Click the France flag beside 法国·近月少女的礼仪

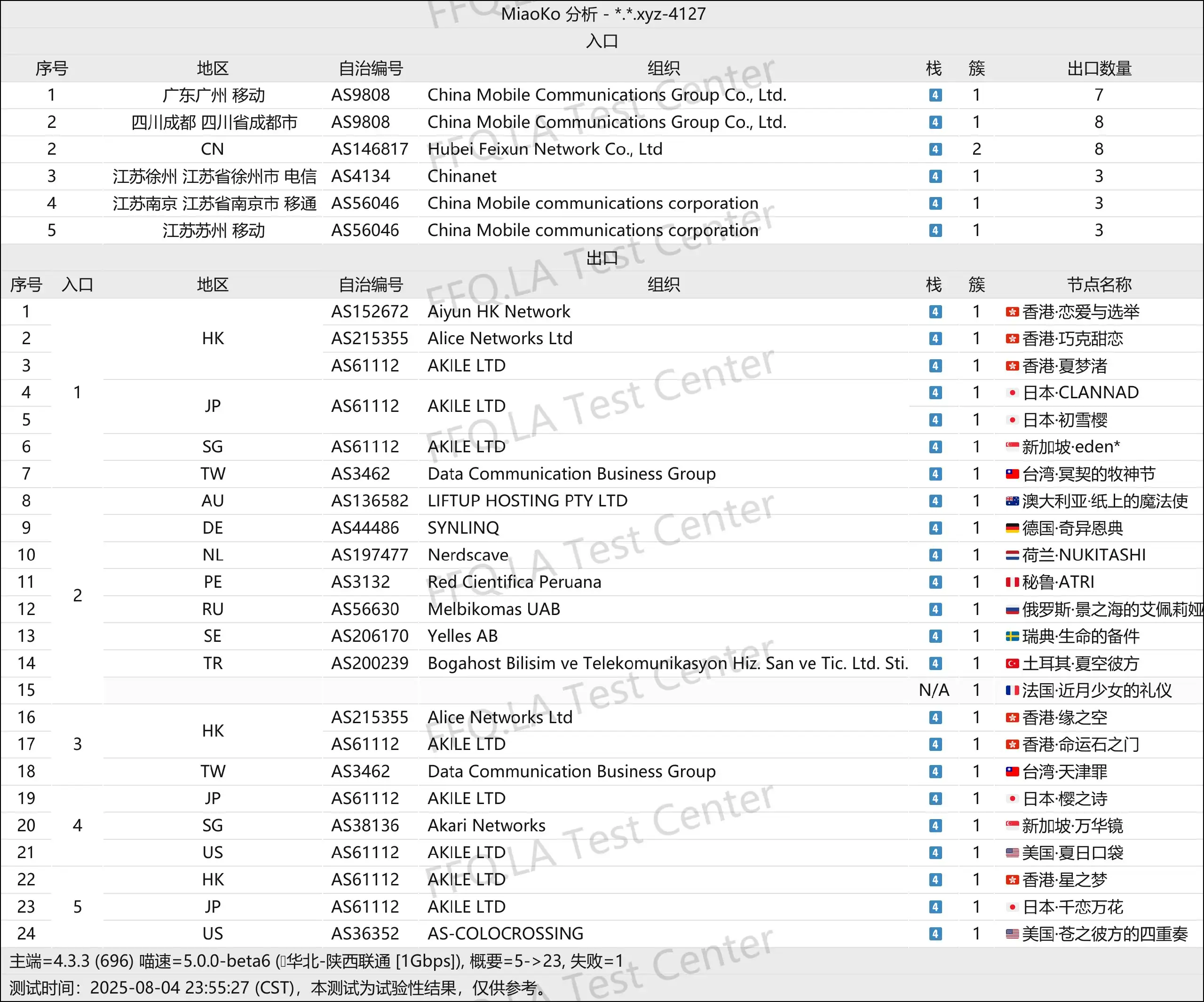1012,690
